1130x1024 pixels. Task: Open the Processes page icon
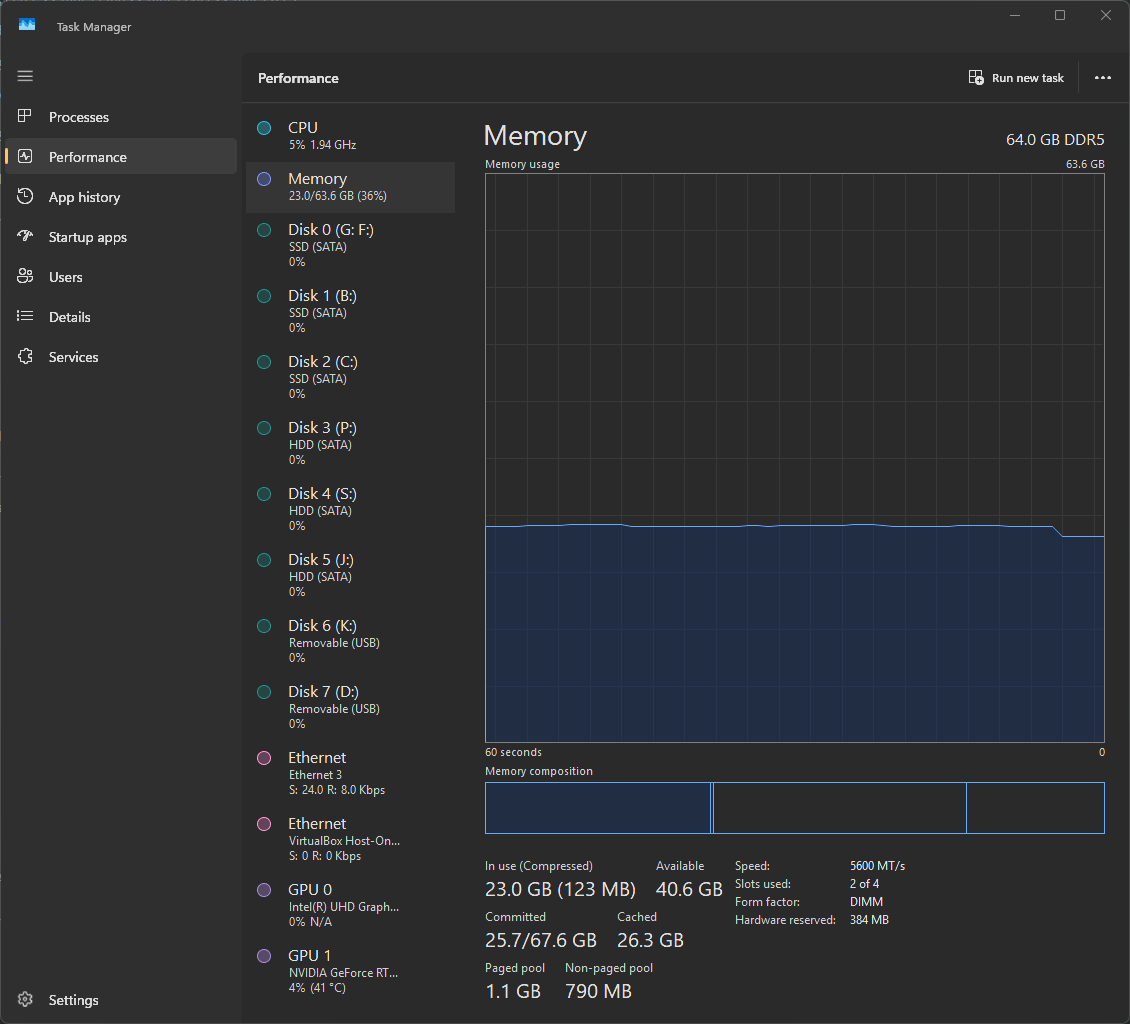pos(25,116)
